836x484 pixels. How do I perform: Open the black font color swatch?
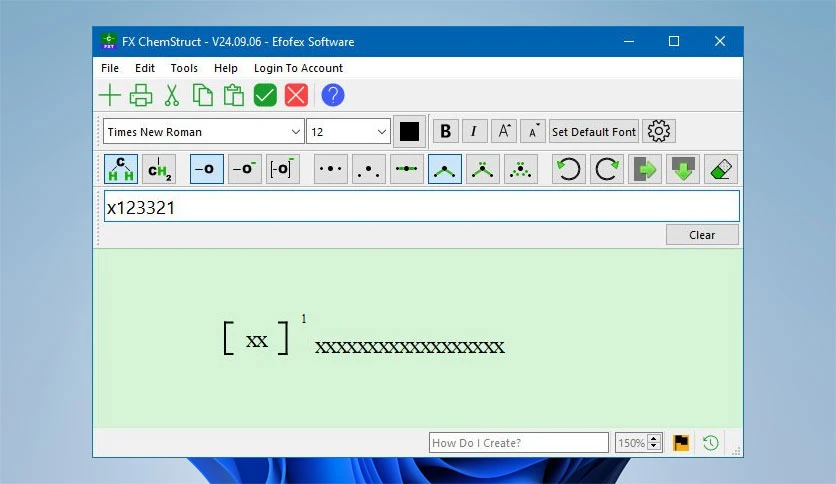pos(409,131)
